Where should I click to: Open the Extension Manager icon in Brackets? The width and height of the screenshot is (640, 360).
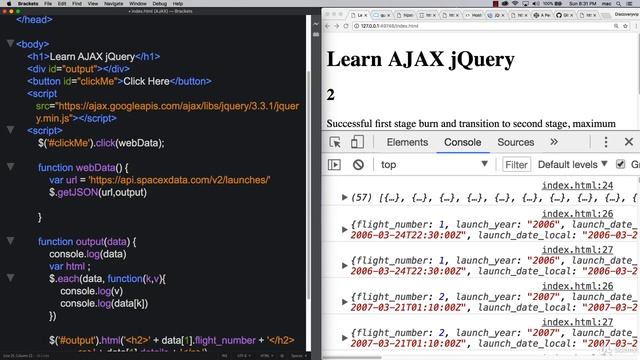tap(316, 35)
